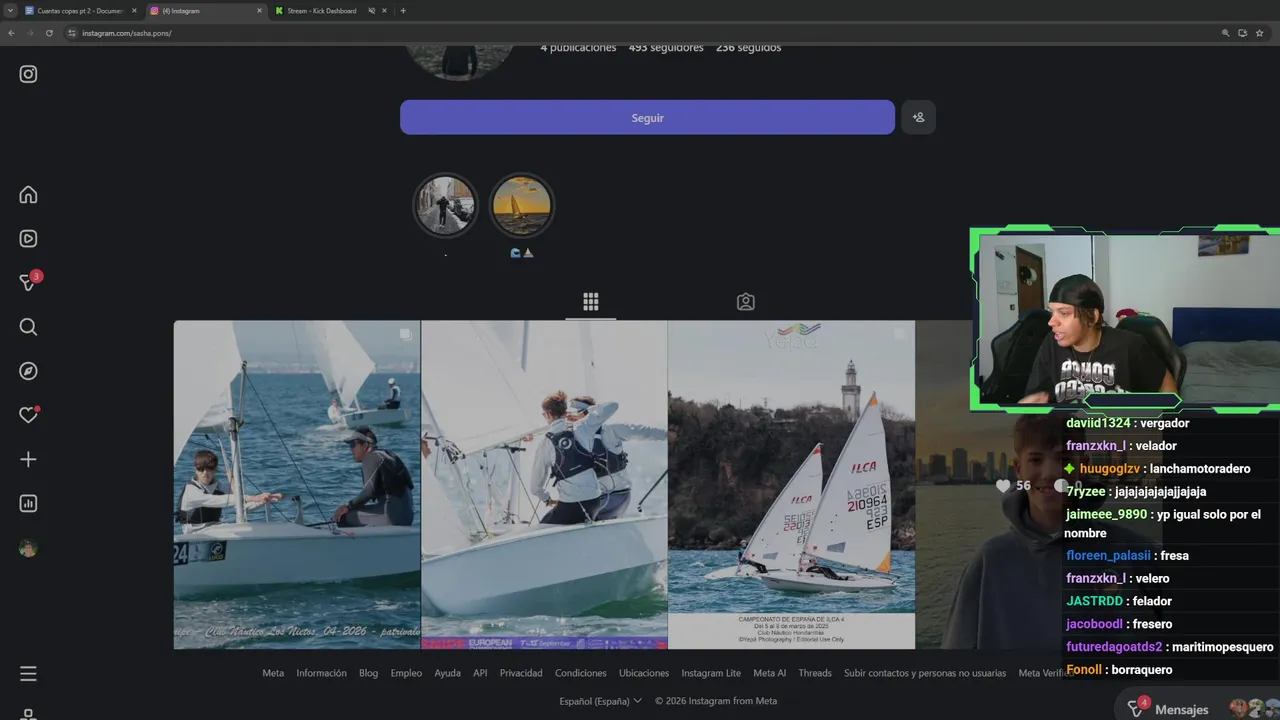Open Explore compass icon
Viewport: 1280px width, 720px height.
(28, 371)
